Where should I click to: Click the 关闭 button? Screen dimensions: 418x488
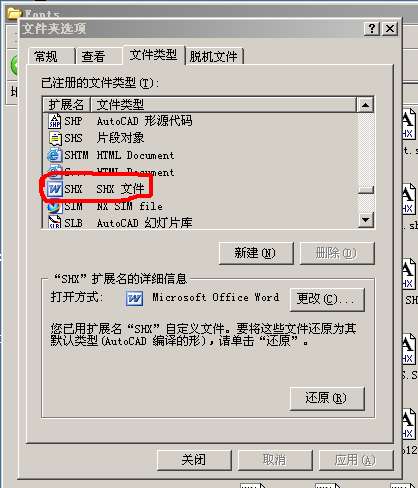pos(194,460)
